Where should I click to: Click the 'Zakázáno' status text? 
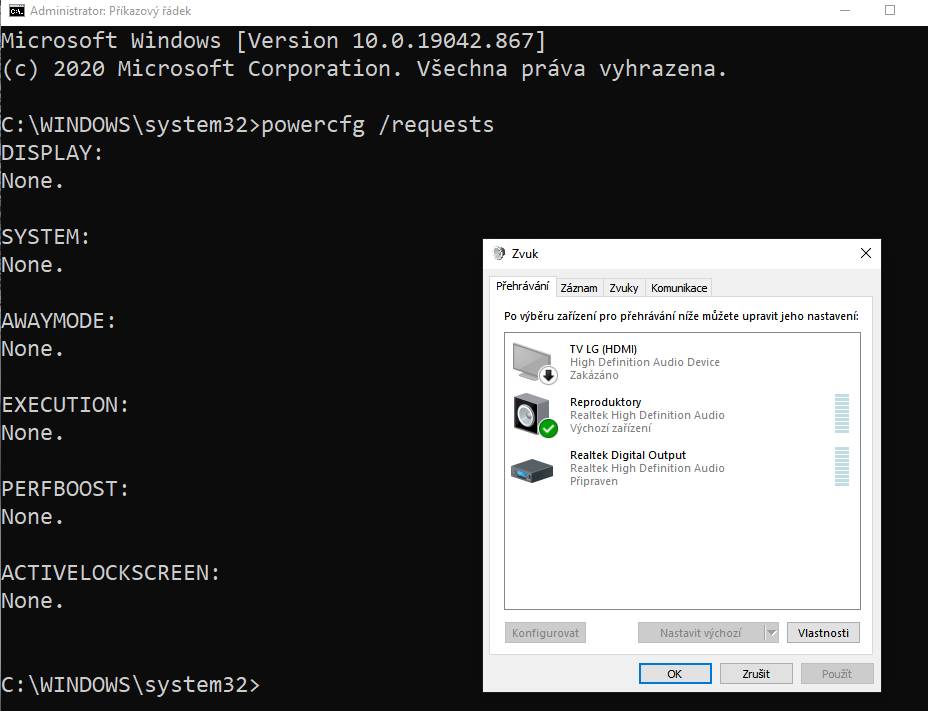[594, 375]
